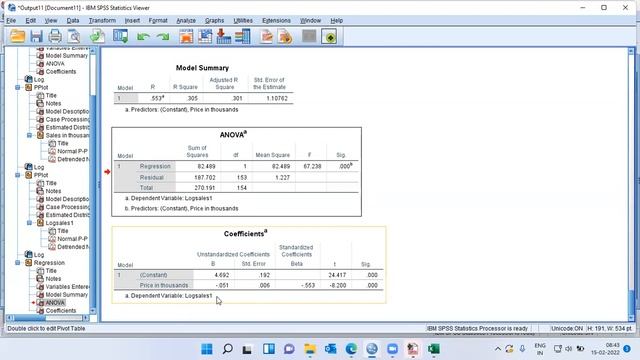640x360 pixels.
Task: Open Microsoft Edge from the taskbar
Action: pos(351,349)
